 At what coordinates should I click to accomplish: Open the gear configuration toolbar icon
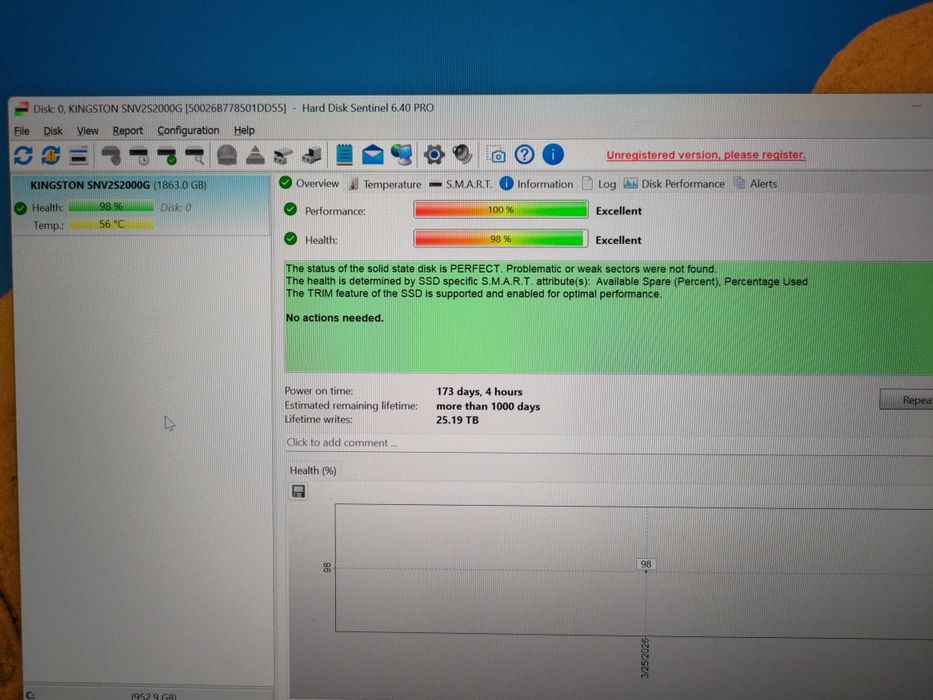pos(434,155)
